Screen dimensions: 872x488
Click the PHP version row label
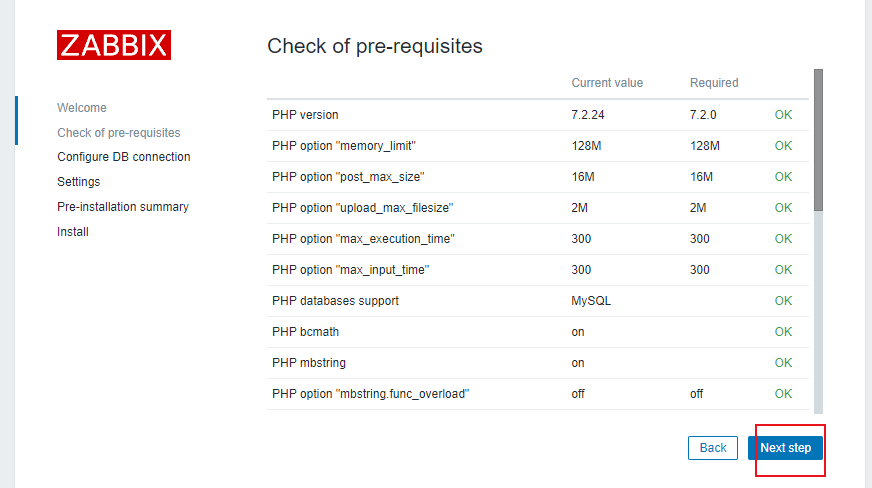(x=305, y=115)
